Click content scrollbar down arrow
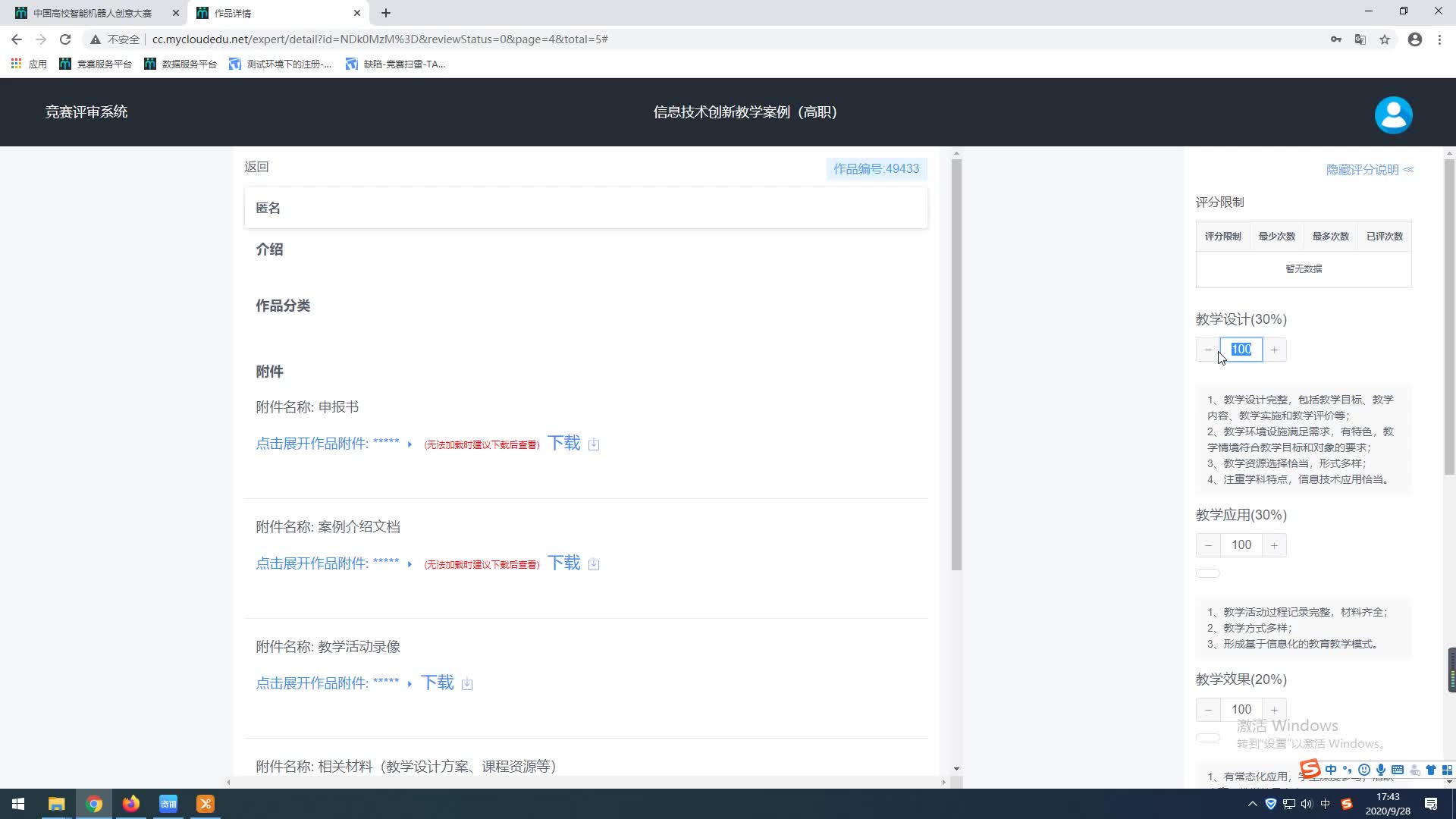Image resolution: width=1456 pixels, height=819 pixels. click(956, 769)
